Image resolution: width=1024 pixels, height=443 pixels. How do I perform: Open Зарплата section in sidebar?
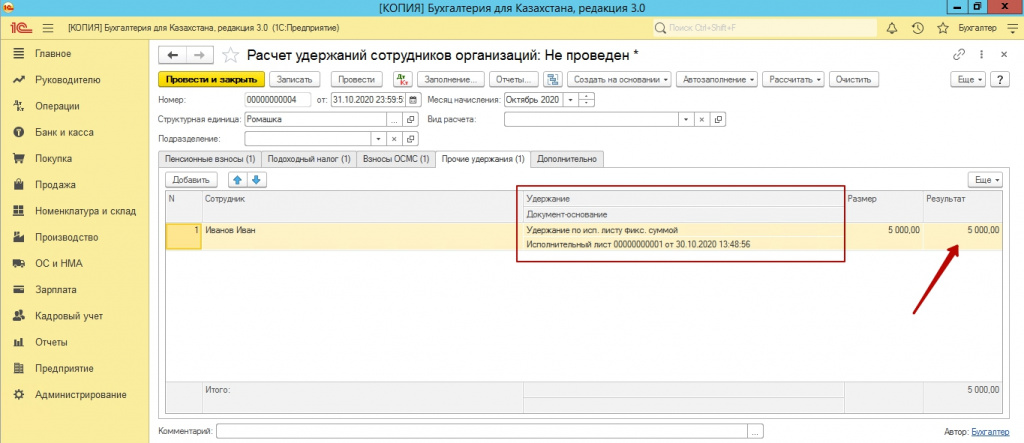(56, 289)
